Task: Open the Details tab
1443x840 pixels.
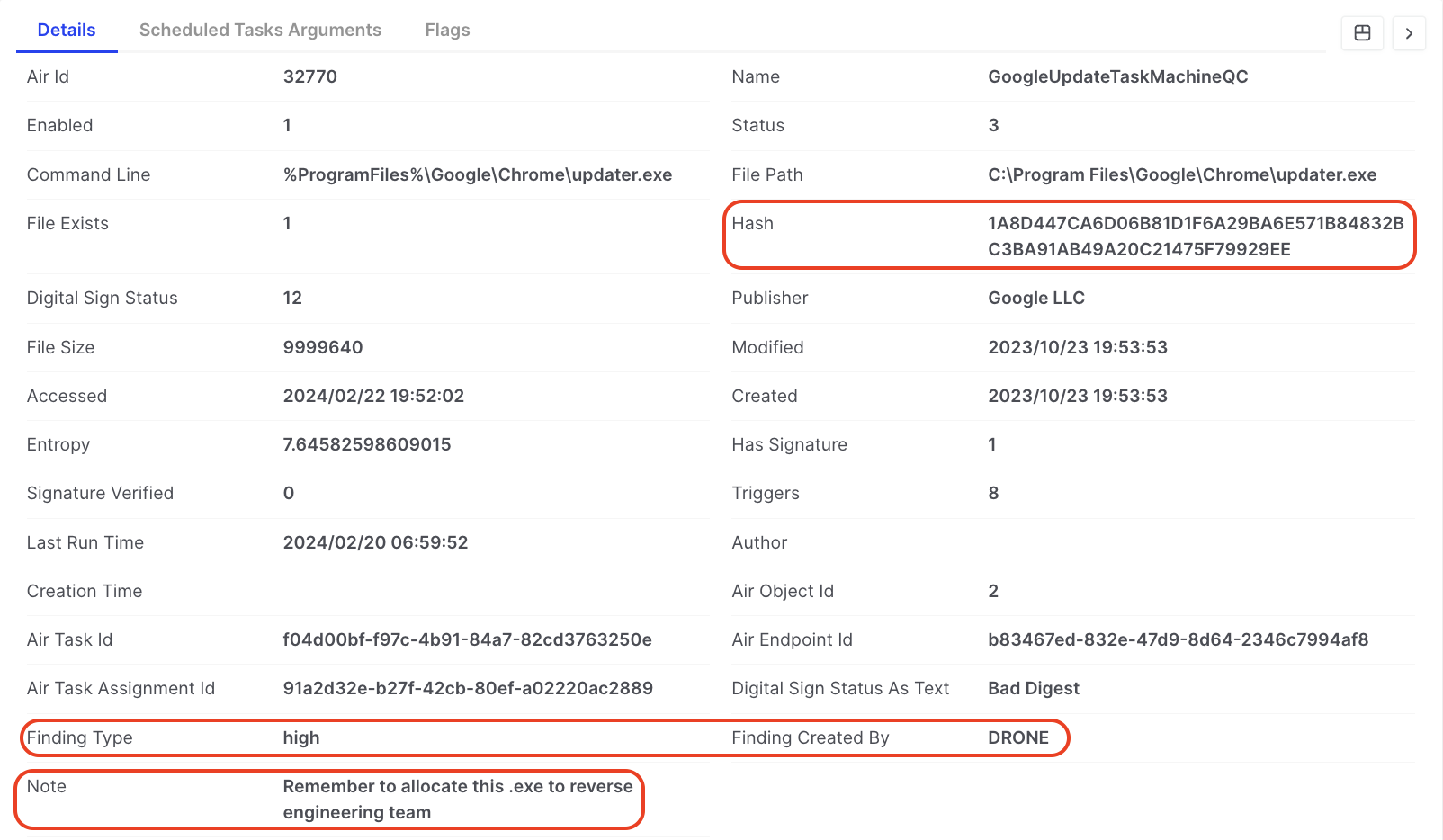Action: [67, 30]
